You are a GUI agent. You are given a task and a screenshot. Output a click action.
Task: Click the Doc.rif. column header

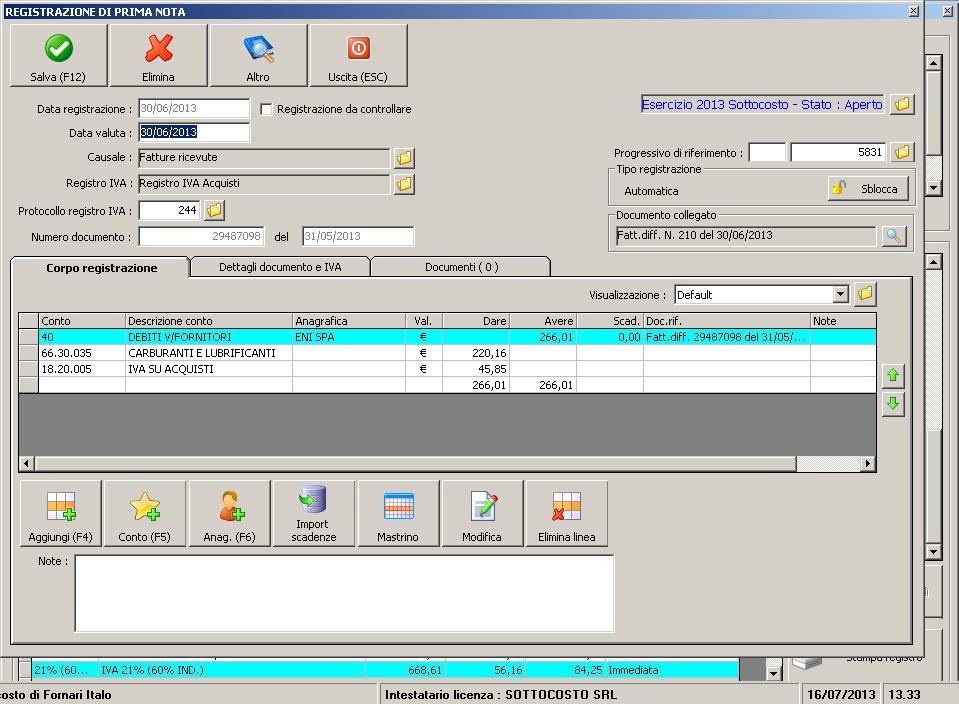727,321
